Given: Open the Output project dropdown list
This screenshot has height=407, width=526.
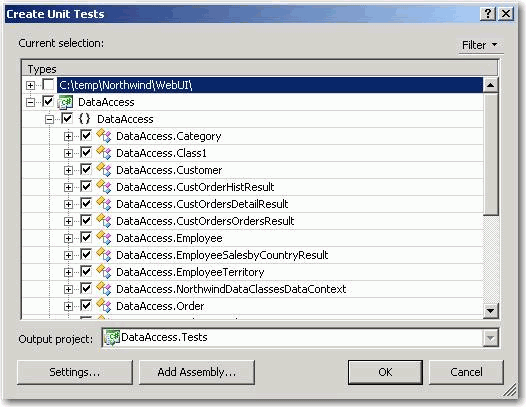Looking at the screenshot, I should pos(490,338).
